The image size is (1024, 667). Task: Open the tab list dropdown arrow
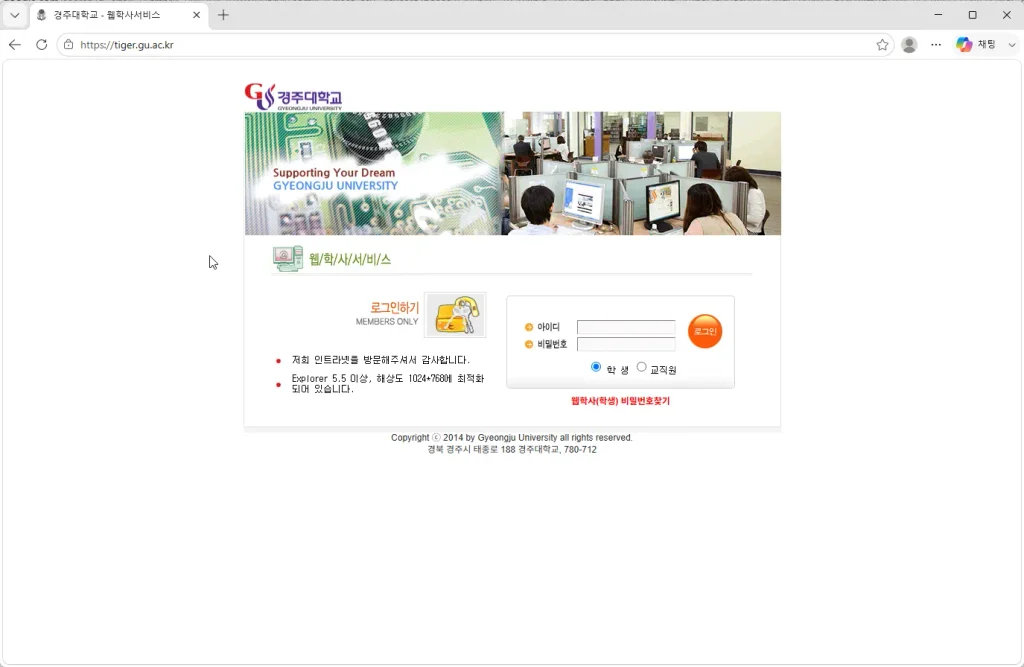point(14,15)
